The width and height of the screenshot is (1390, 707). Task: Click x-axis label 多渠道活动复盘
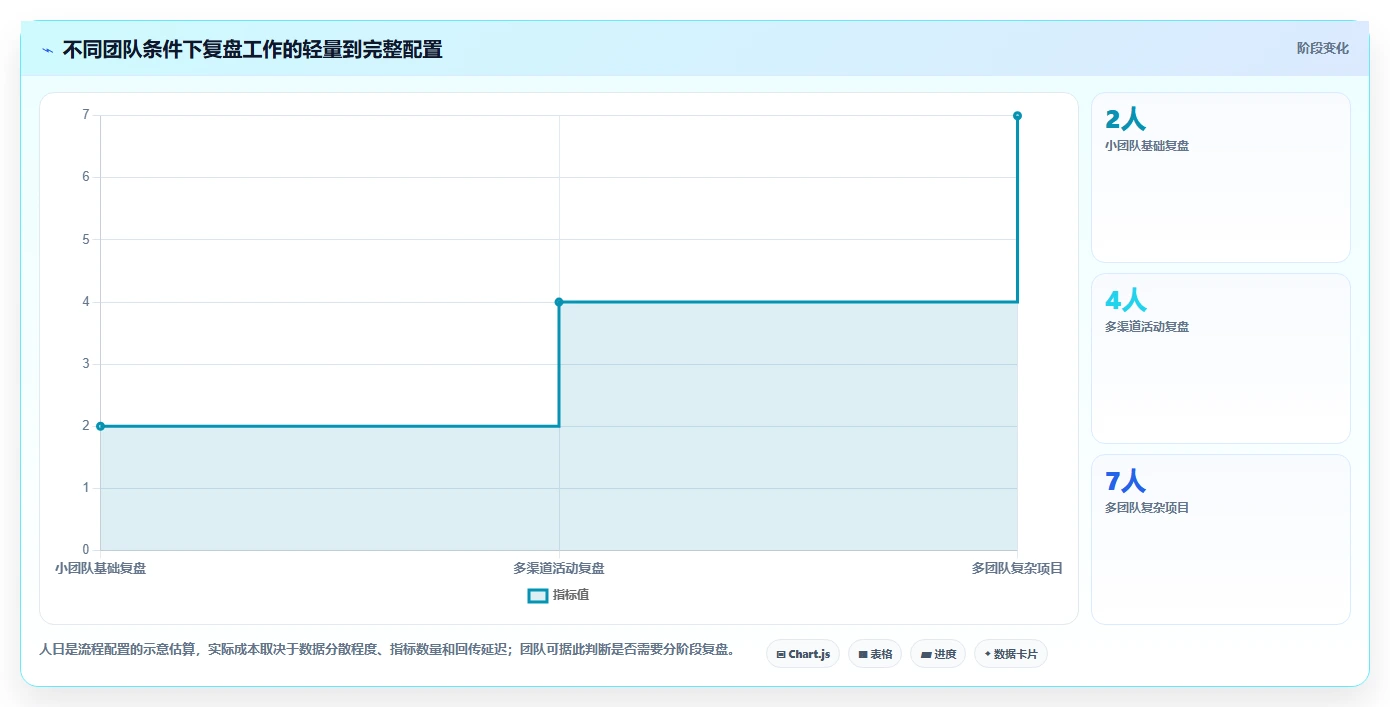tap(559, 568)
